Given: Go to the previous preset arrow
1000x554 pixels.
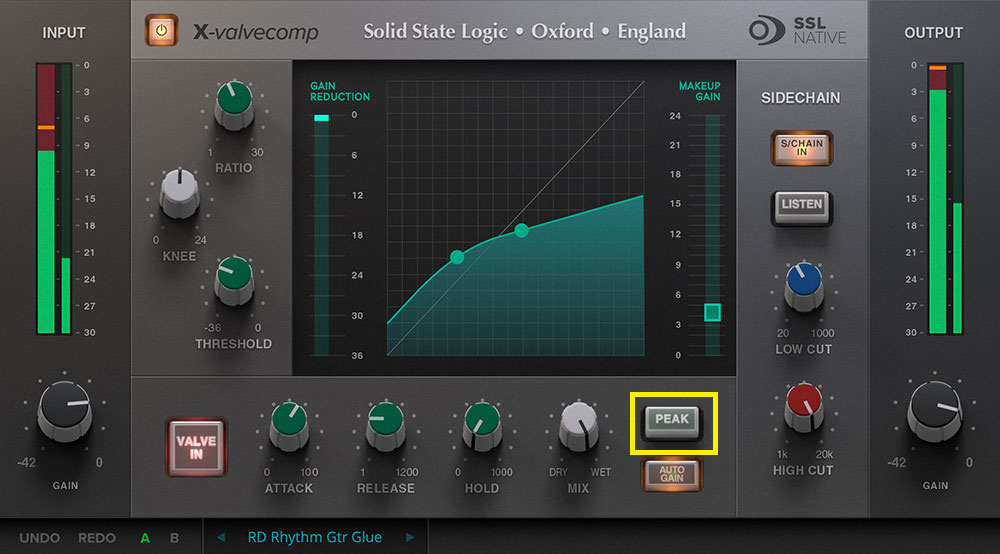Looking at the screenshot, I should tap(221, 537).
